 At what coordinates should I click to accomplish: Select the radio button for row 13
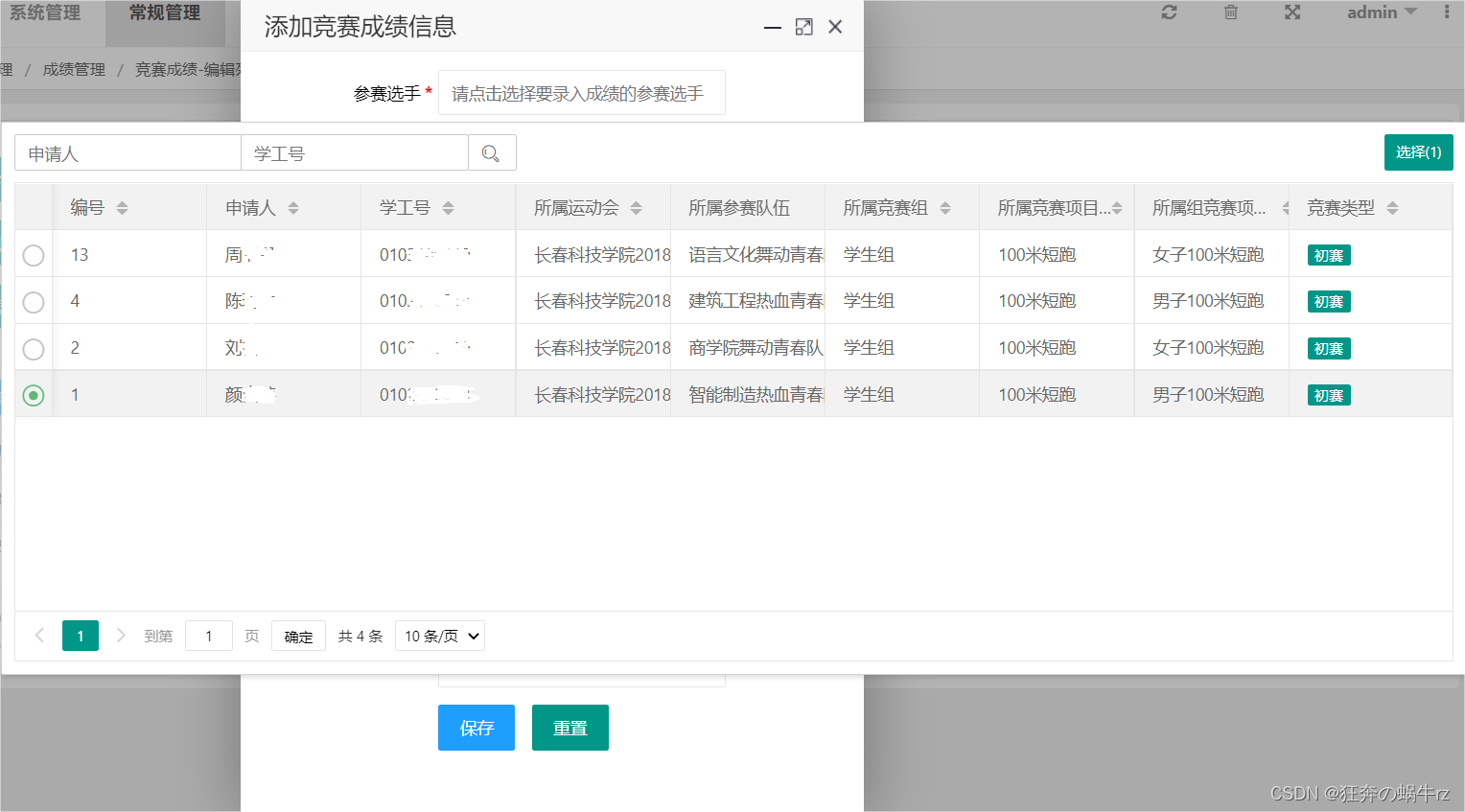34,255
